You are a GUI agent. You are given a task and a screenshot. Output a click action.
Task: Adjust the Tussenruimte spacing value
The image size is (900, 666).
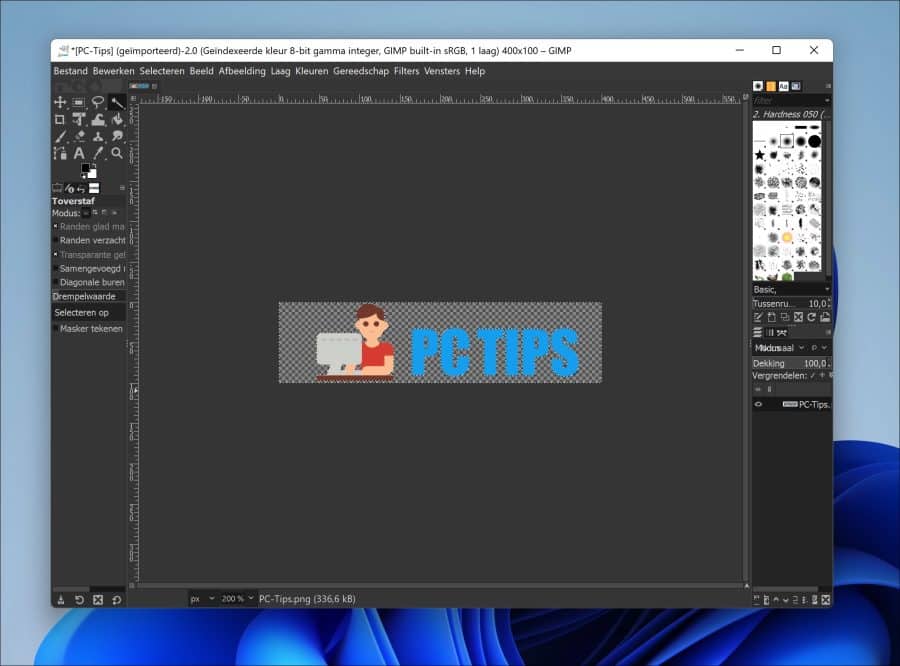pyautogui.click(x=792, y=303)
